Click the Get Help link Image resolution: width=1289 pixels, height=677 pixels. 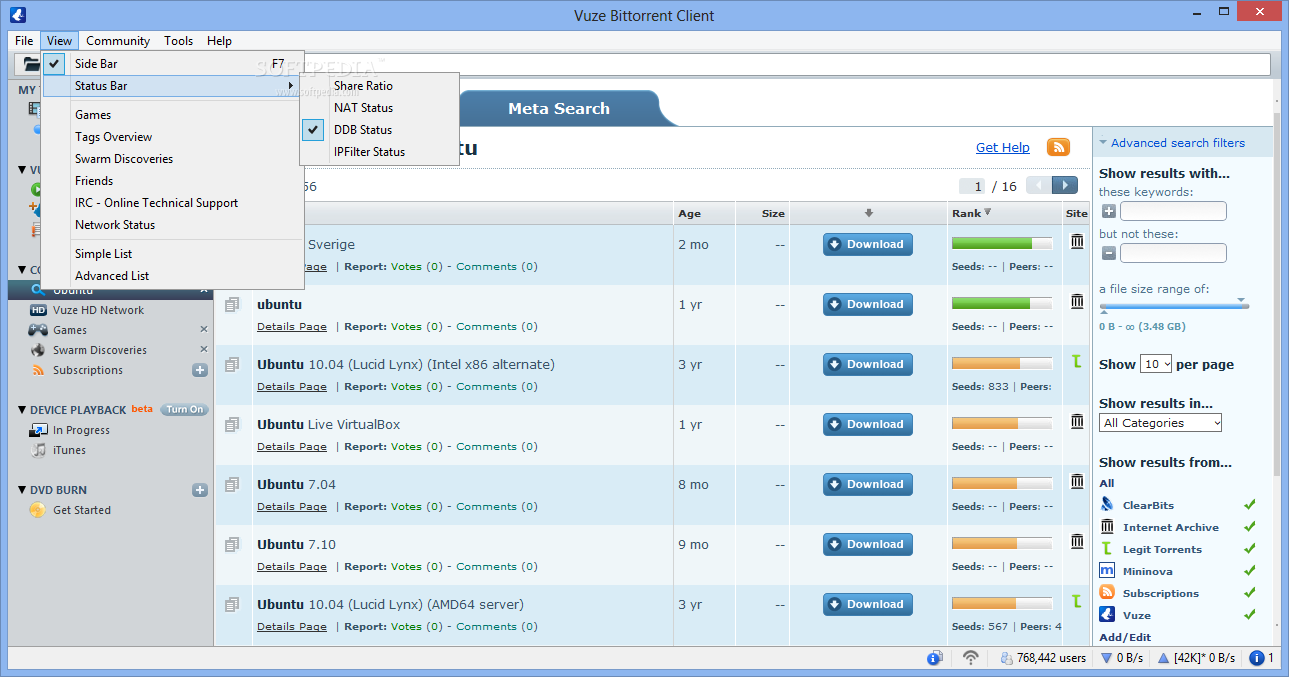tap(1002, 148)
